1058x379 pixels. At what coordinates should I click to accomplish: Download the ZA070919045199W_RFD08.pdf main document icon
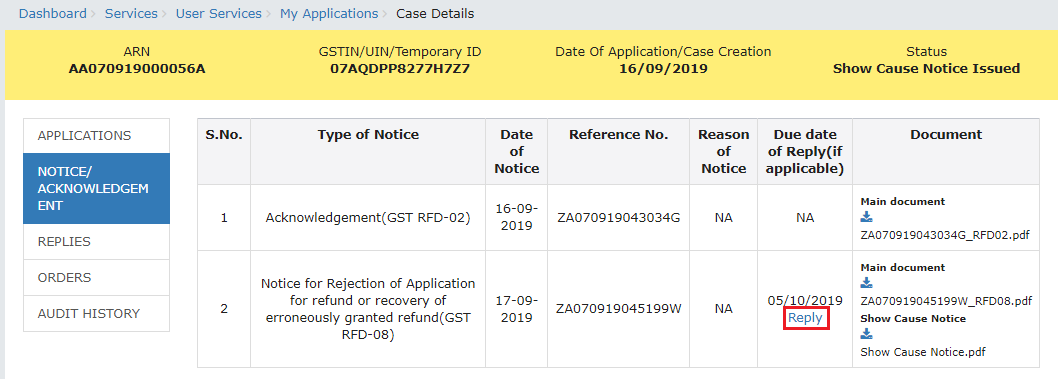[866, 283]
